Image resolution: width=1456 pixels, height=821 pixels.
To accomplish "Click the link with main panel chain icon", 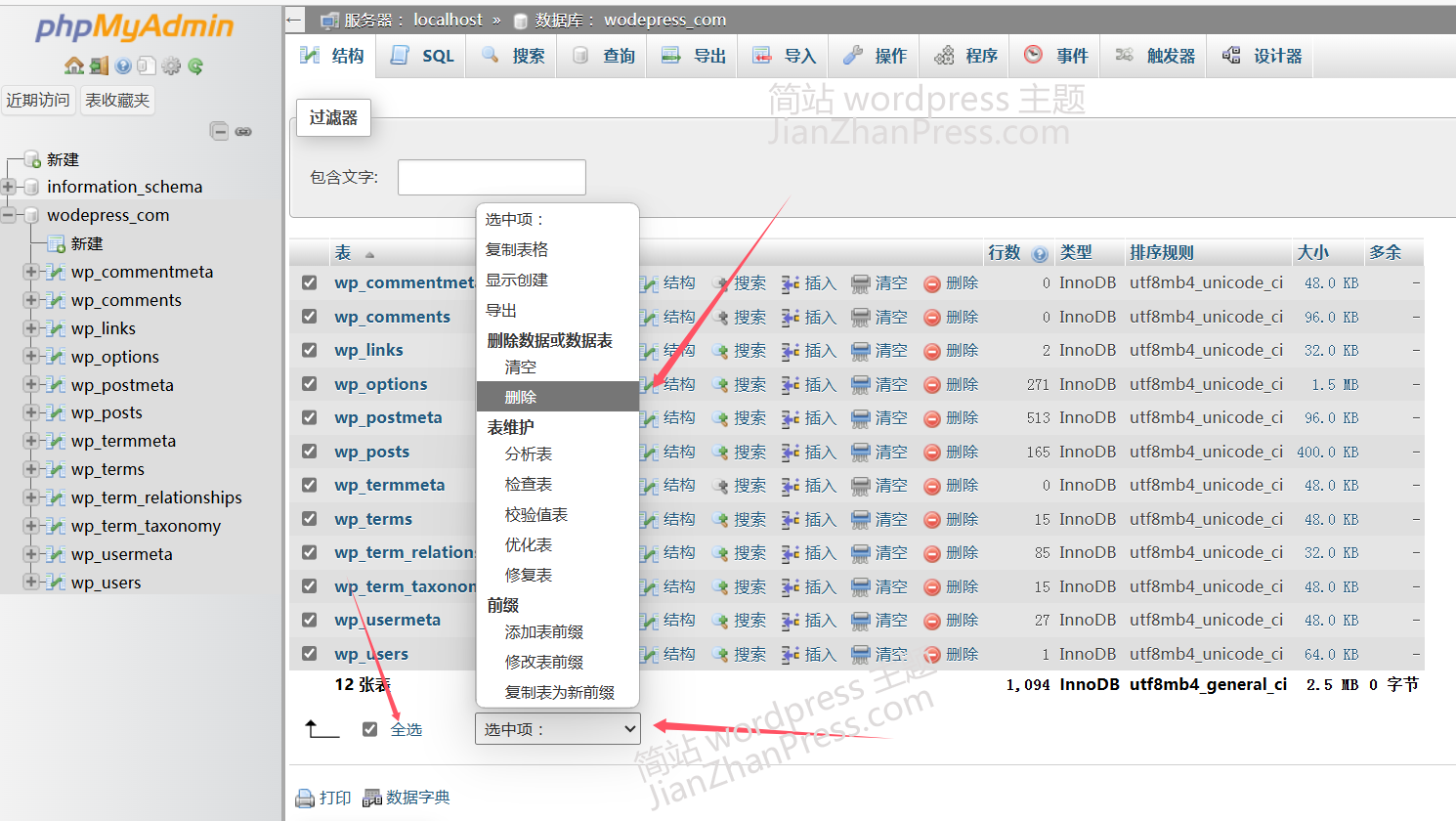I will pos(243,131).
